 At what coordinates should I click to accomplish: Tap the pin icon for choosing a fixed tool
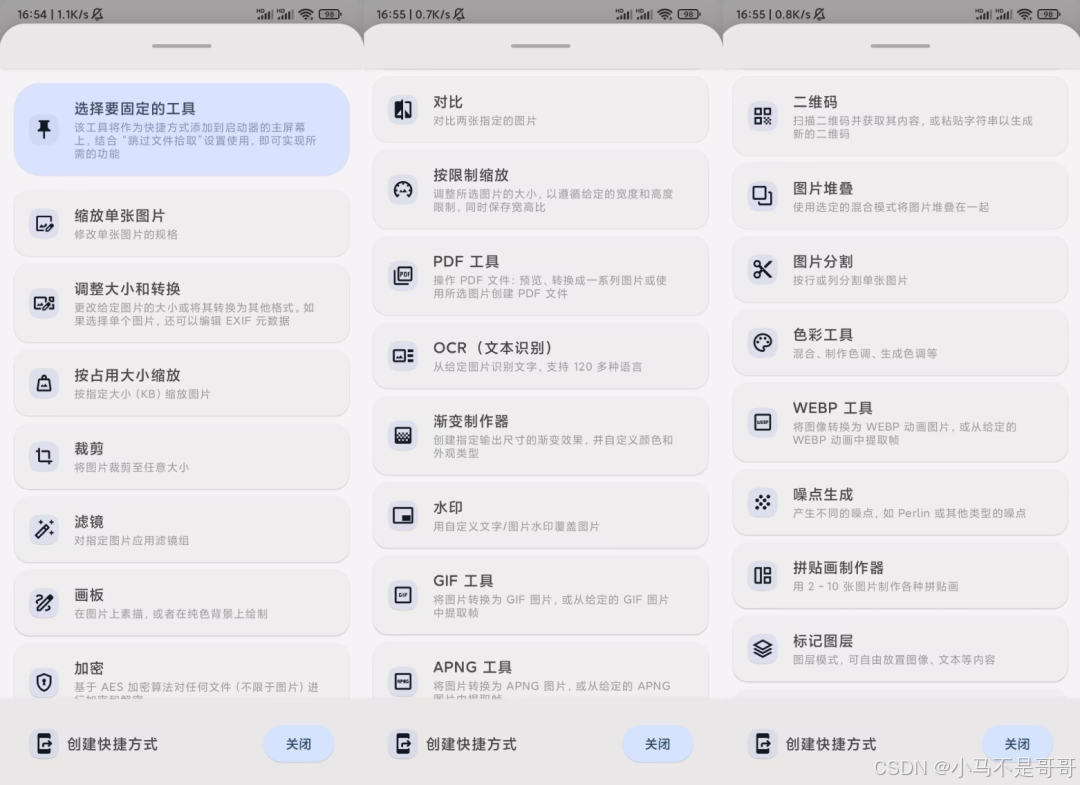[44, 129]
